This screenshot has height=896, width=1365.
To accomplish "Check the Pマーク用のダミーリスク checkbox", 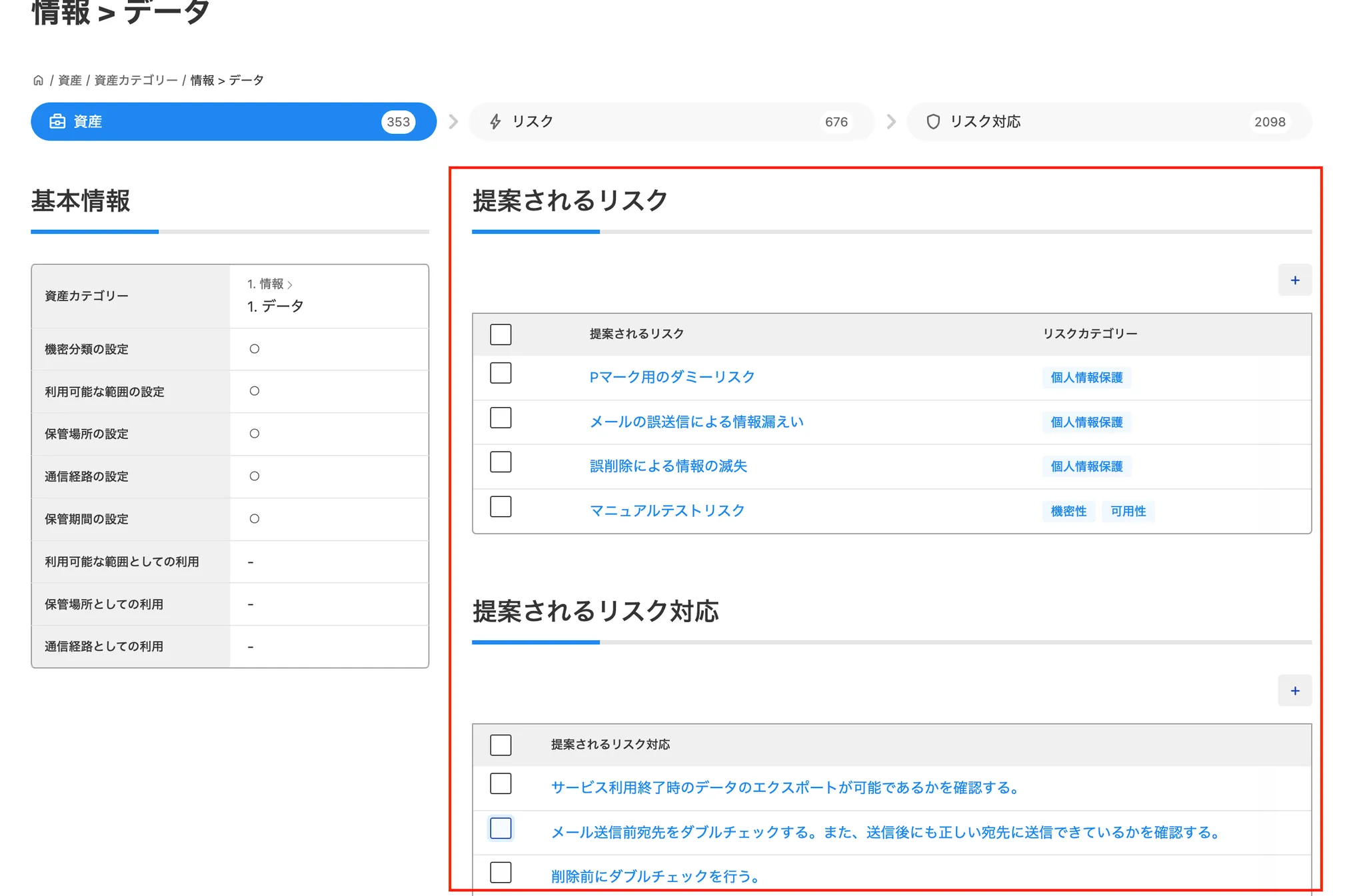I will pos(501,373).
